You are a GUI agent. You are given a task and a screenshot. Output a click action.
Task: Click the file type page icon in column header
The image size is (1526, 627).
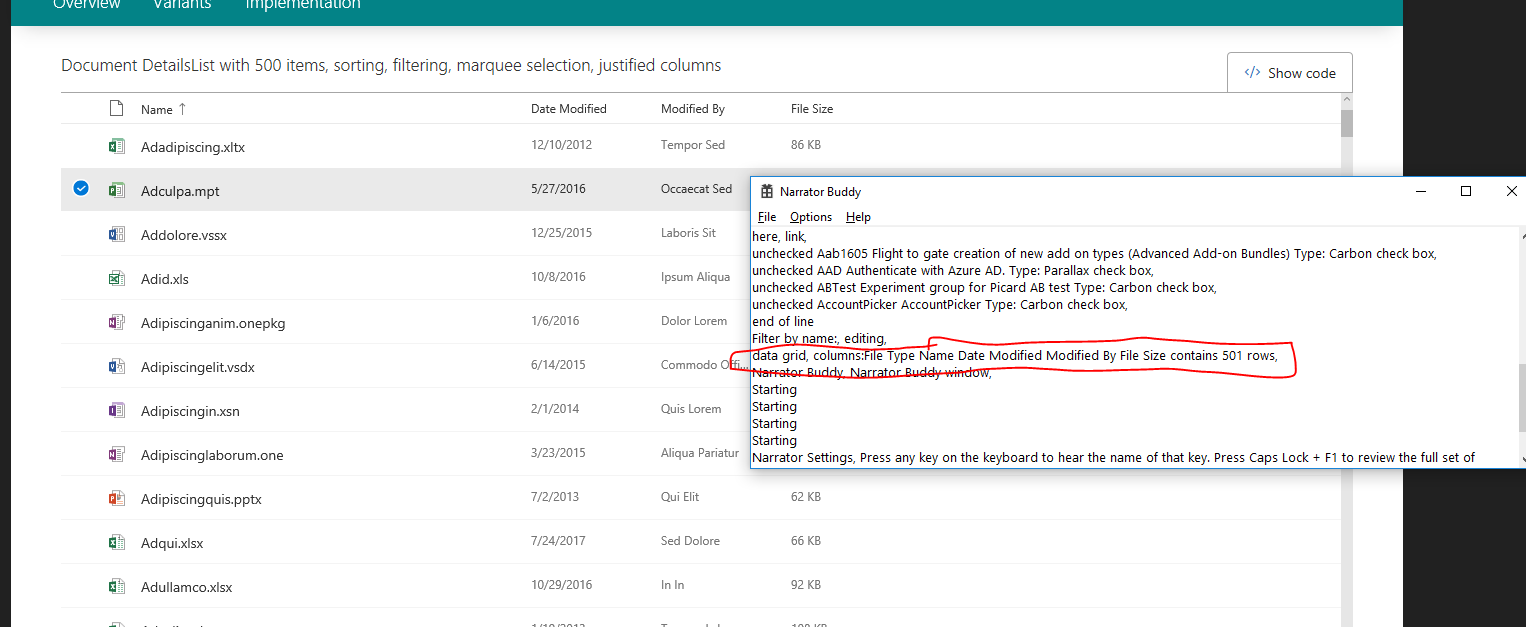point(117,108)
